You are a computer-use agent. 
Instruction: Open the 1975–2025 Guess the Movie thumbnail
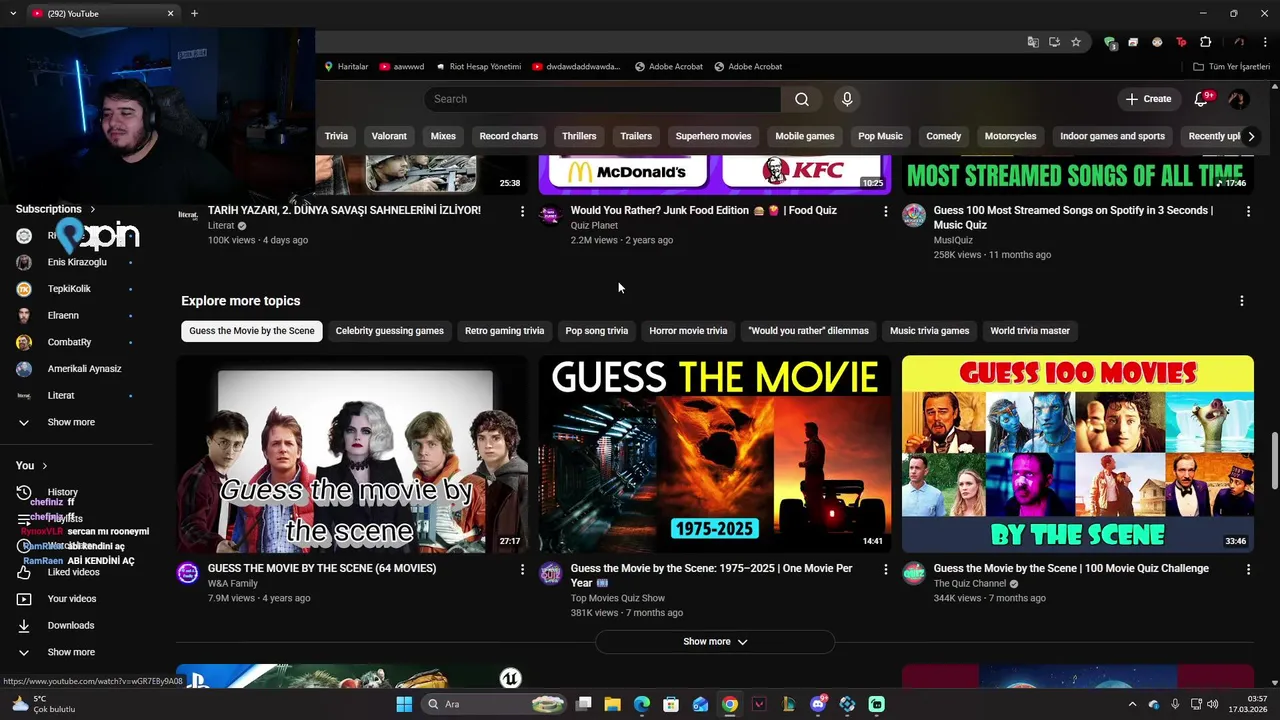point(715,454)
